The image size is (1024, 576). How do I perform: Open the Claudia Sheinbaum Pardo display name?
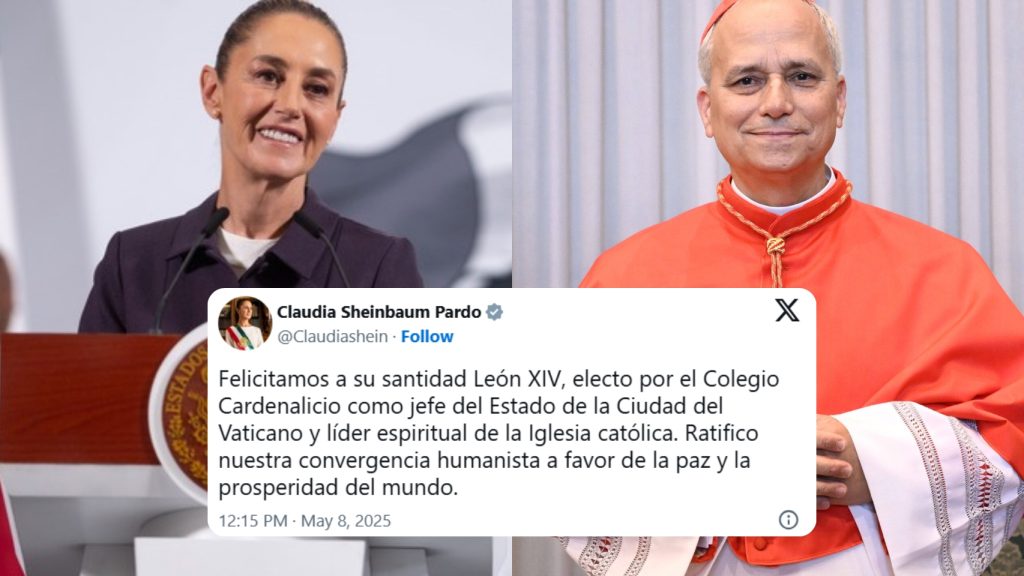click(x=379, y=312)
